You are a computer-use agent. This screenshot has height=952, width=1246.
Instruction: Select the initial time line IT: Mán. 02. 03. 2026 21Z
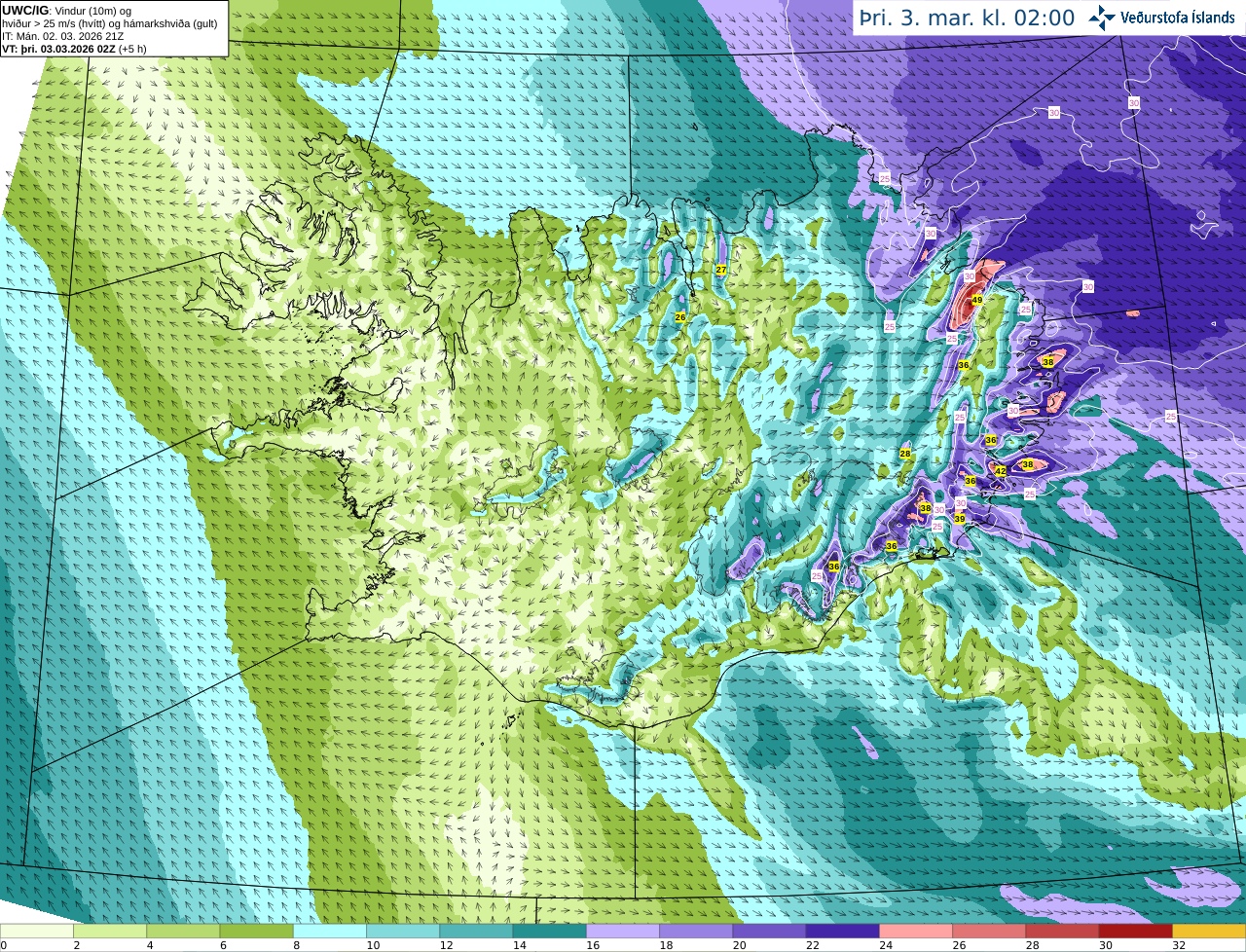click(x=63, y=36)
